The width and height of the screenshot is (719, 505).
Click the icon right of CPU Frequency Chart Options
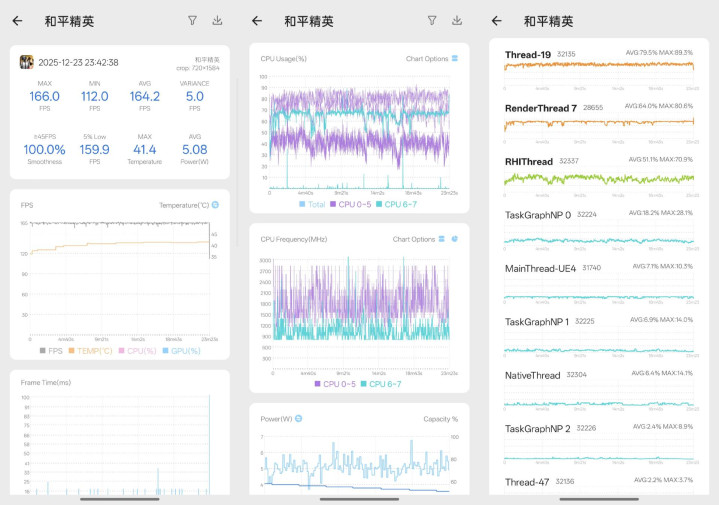[x=455, y=240]
